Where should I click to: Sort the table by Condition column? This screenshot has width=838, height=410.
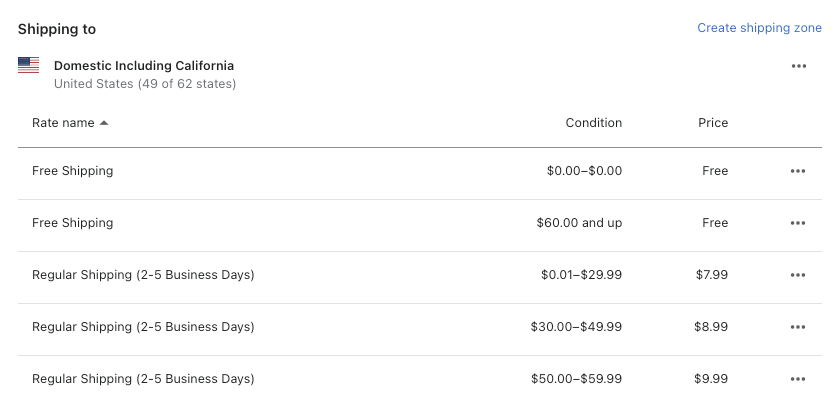[x=593, y=123]
